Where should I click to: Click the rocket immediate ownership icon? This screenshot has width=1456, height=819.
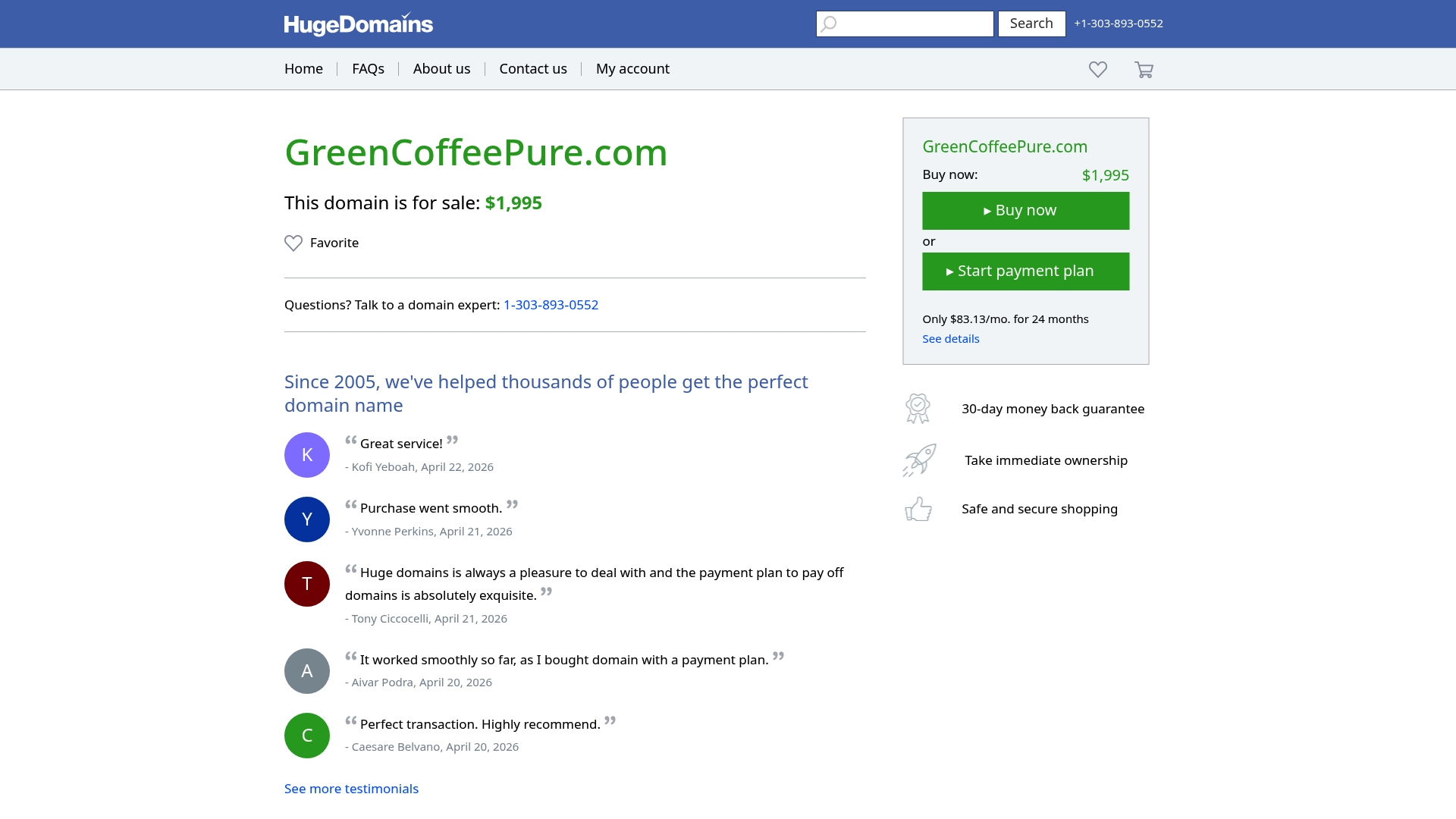tap(919, 460)
